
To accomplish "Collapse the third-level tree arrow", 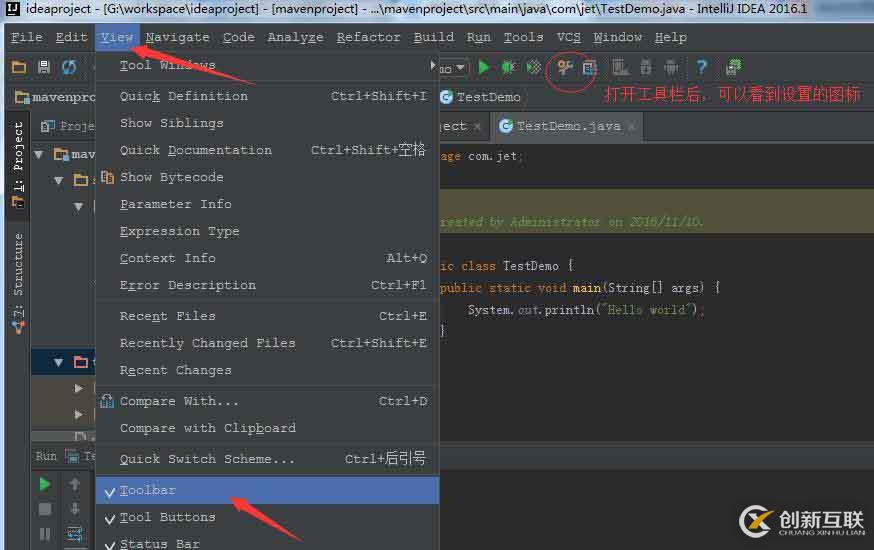I will point(79,207).
